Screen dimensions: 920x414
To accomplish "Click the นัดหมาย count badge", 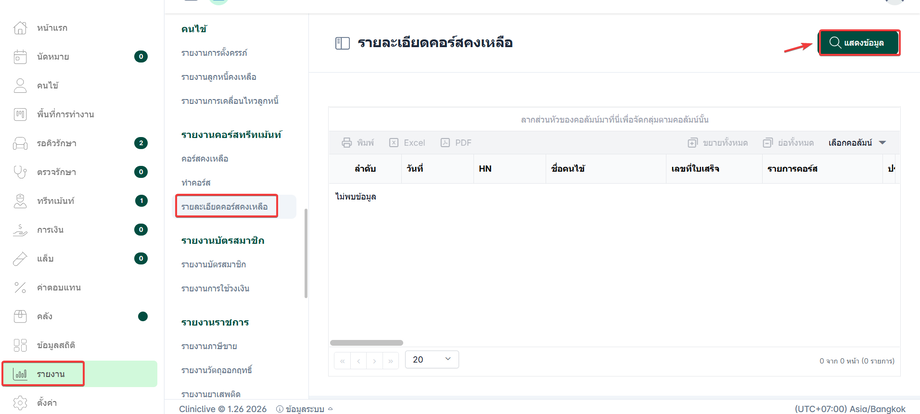I will pos(141,57).
